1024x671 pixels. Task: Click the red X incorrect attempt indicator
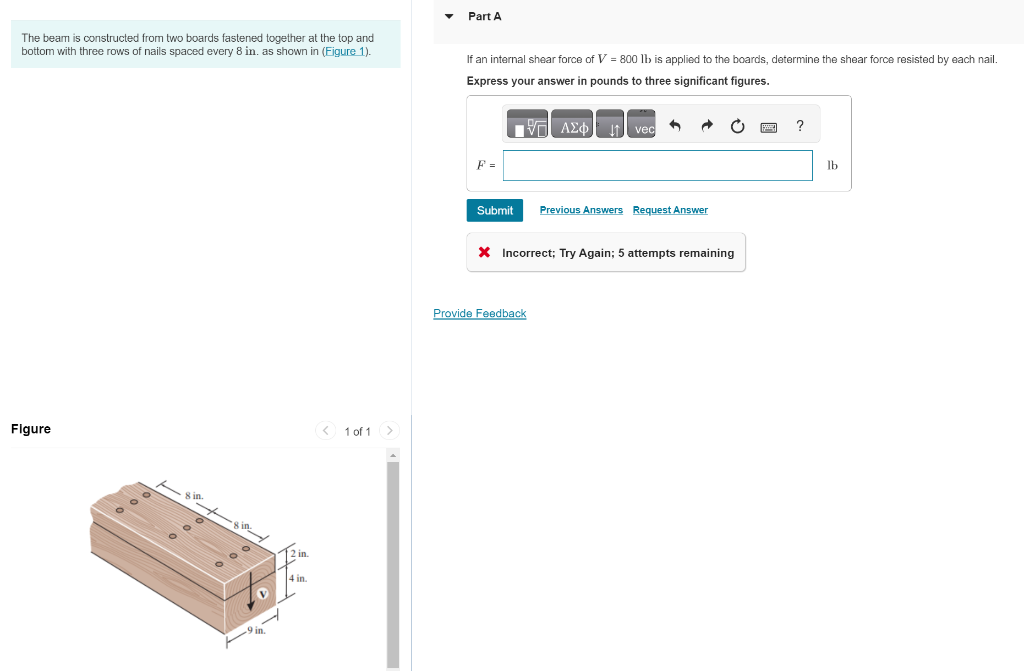point(484,252)
